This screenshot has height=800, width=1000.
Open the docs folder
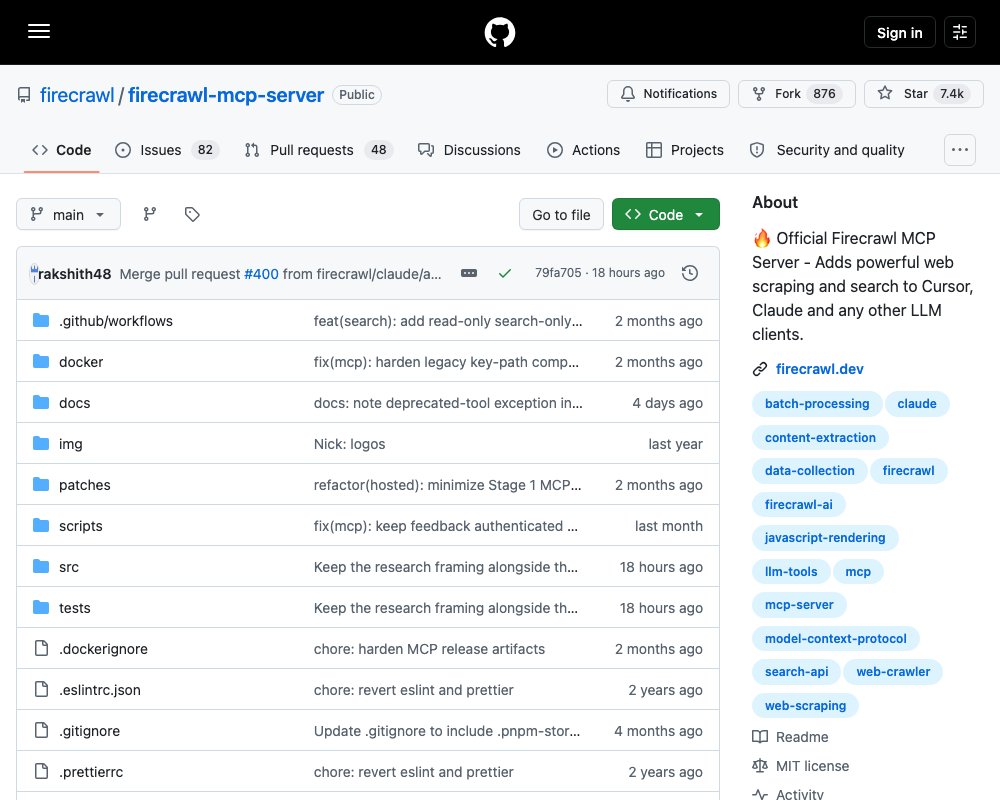(x=75, y=403)
